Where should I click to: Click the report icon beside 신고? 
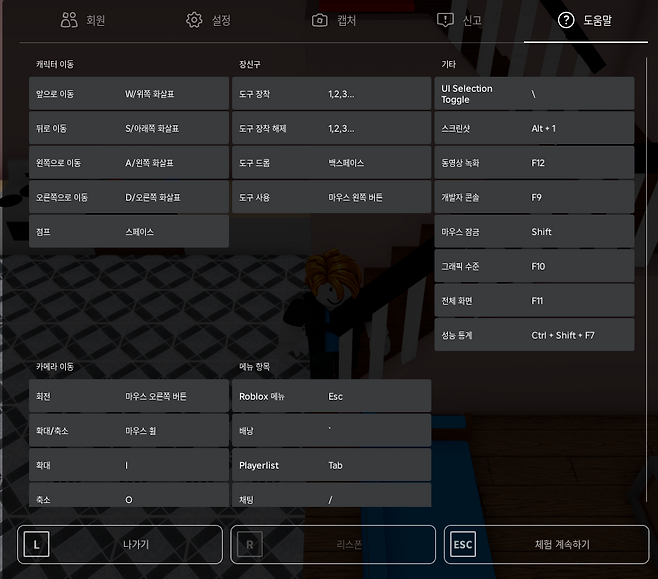(x=446, y=20)
